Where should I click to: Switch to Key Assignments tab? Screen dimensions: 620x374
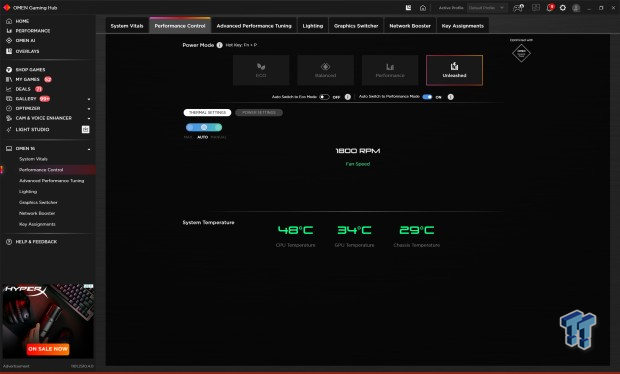click(463, 26)
